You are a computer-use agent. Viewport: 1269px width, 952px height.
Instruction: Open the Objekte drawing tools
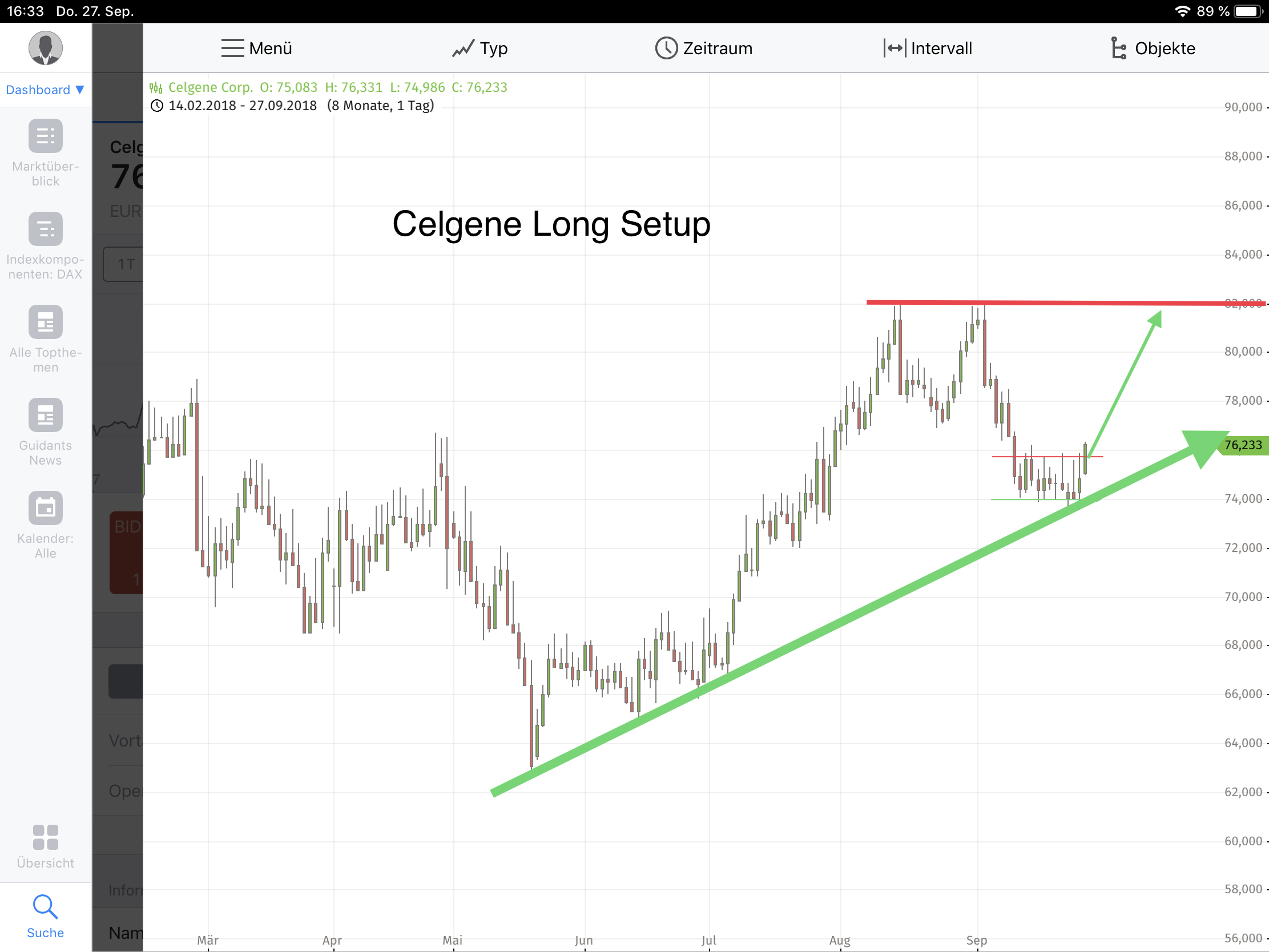click(1152, 48)
